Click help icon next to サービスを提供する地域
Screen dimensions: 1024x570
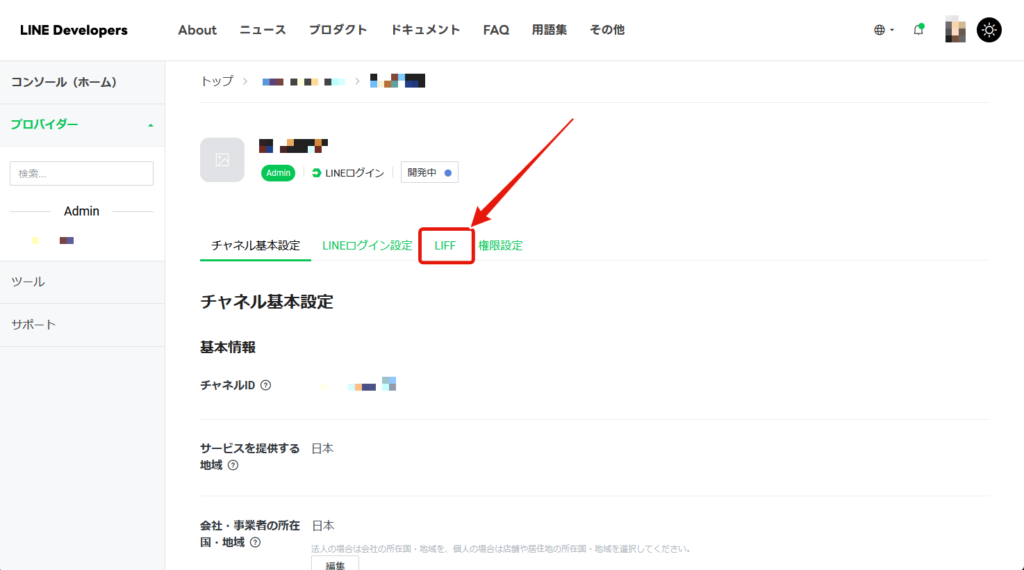233,466
